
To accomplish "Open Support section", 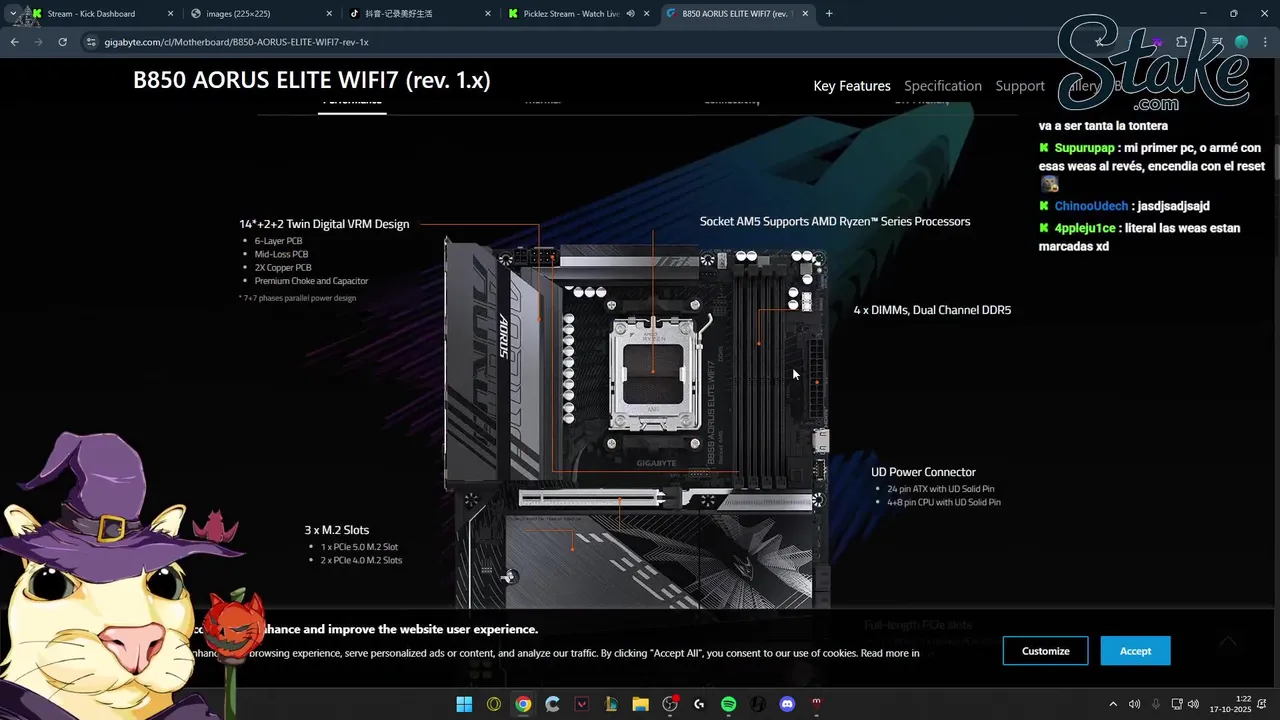I will pos(1020,86).
